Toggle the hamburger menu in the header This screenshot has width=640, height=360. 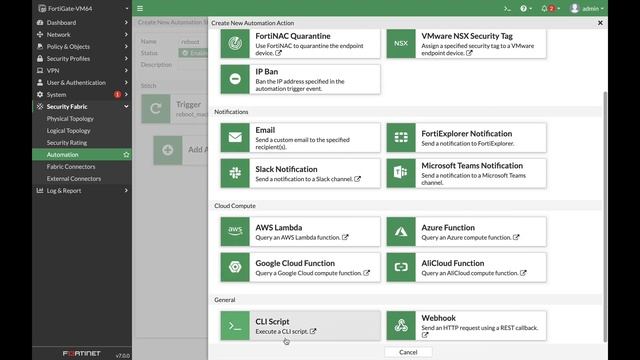[x=140, y=8]
